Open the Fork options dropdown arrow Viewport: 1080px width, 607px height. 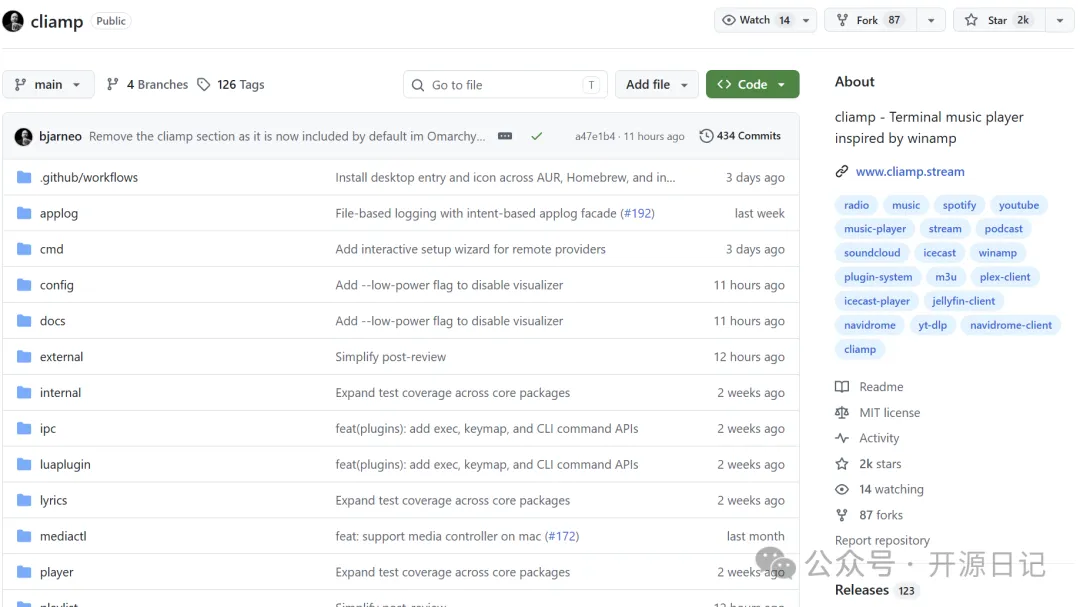pos(931,21)
